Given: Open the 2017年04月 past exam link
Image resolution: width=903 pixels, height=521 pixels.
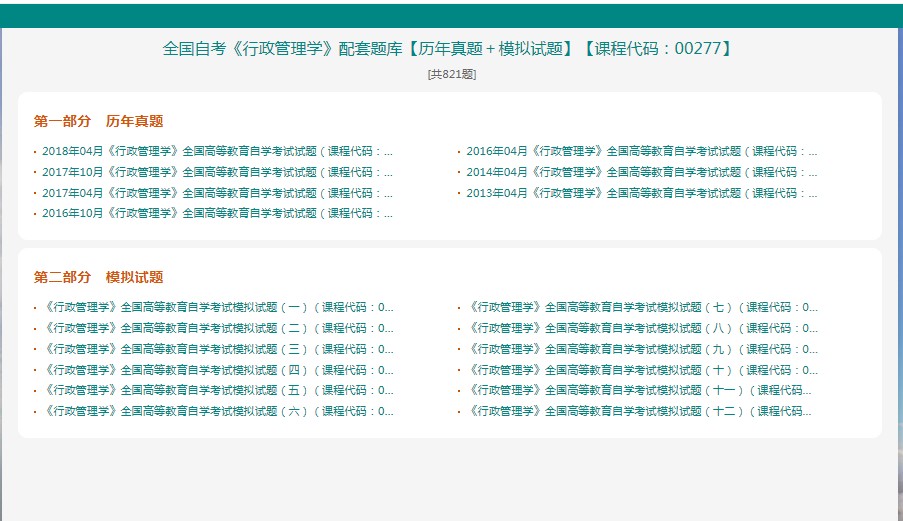Looking at the screenshot, I should point(217,193).
